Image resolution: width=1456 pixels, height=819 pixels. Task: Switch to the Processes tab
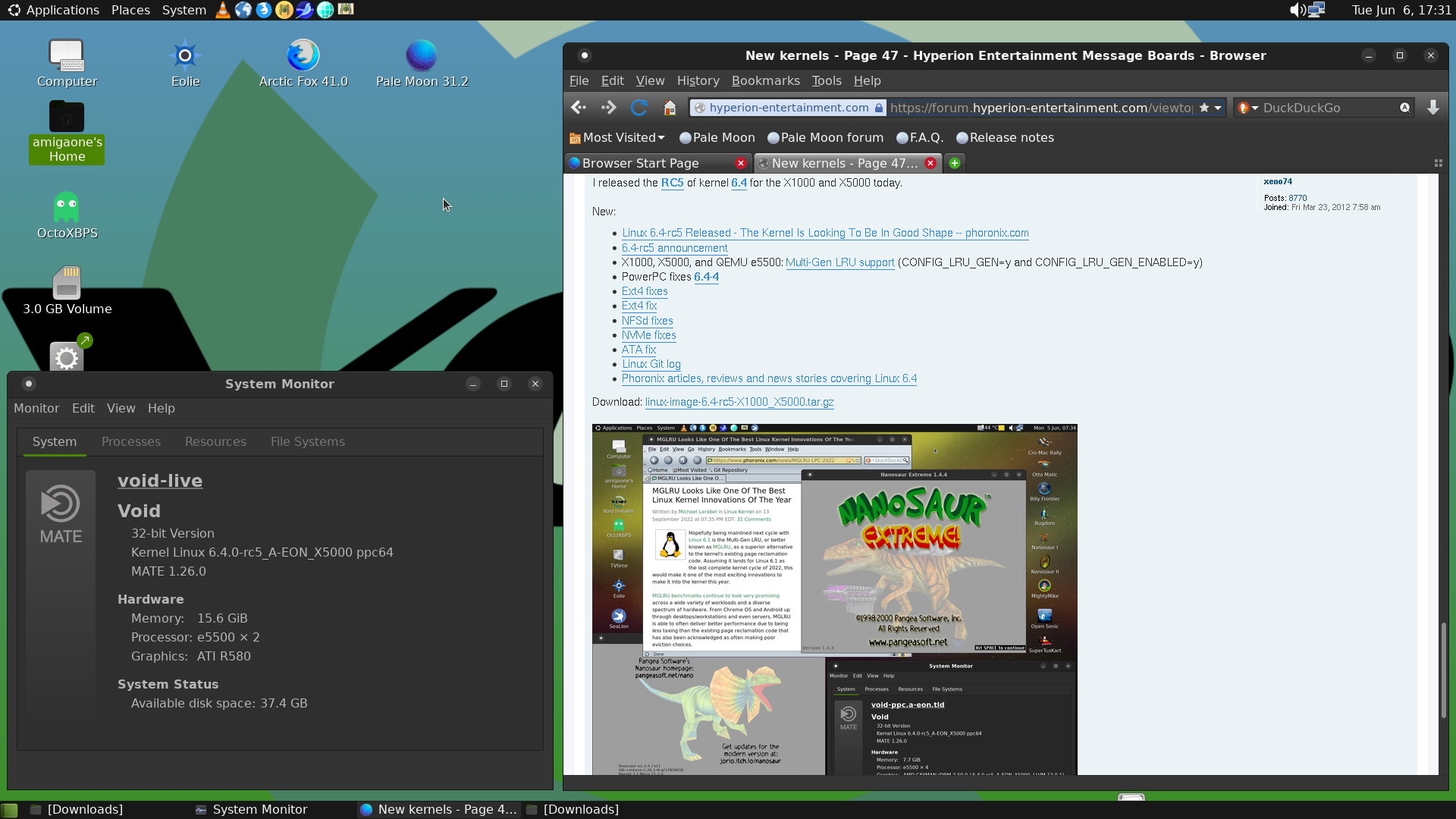[131, 441]
